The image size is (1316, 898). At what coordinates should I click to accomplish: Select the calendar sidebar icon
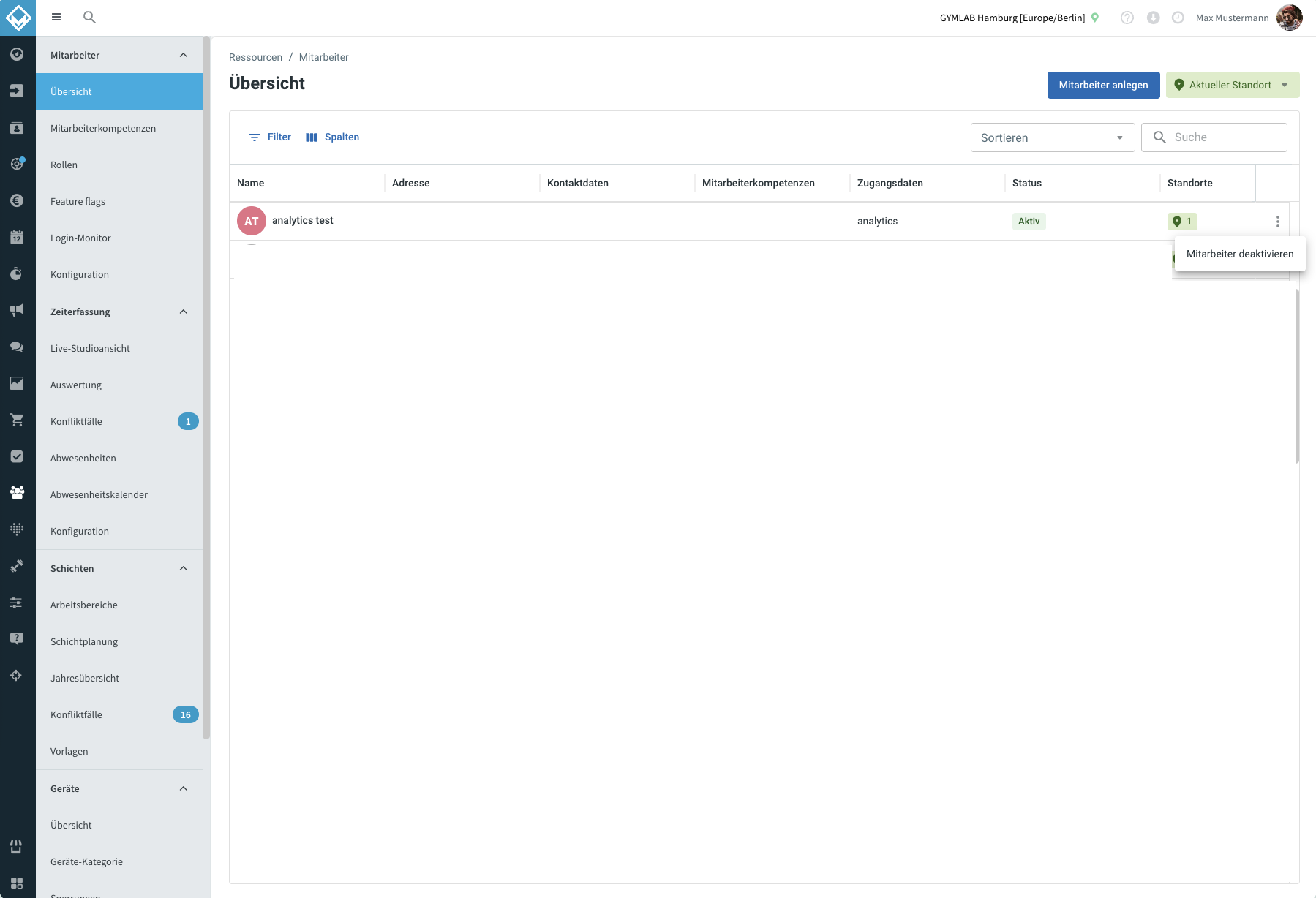[x=17, y=237]
